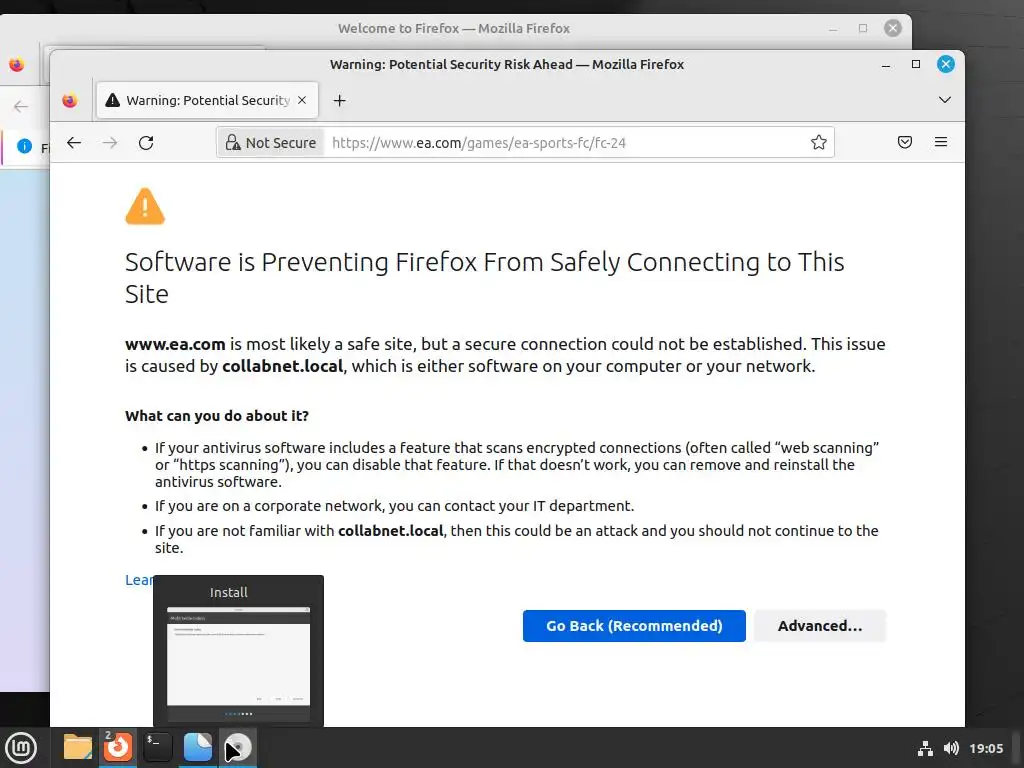Image resolution: width=1024 pixels, height=768 pixels.
Task: Open the clock showing 19:05
Action: coord(987,748)
